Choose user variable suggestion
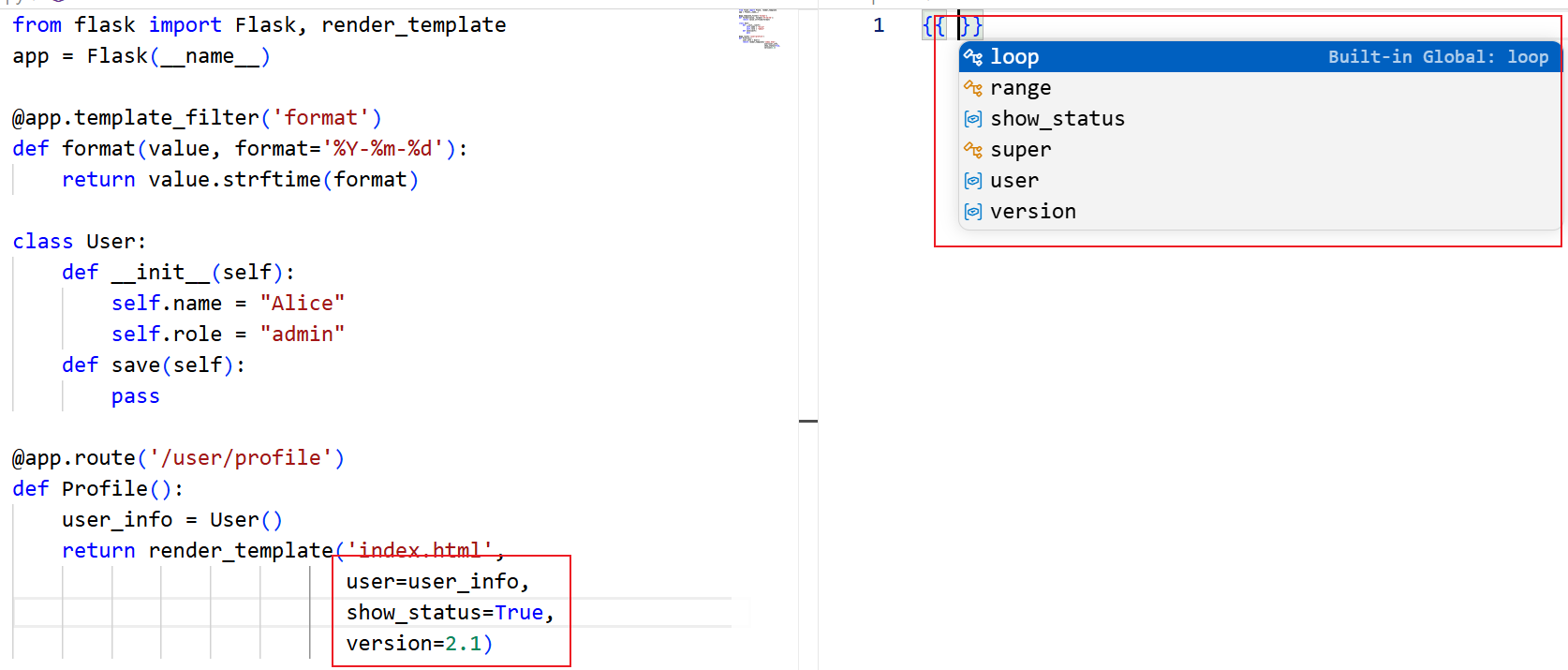The height and width of the screenshot is (670, 1568). coord(1259,181)
